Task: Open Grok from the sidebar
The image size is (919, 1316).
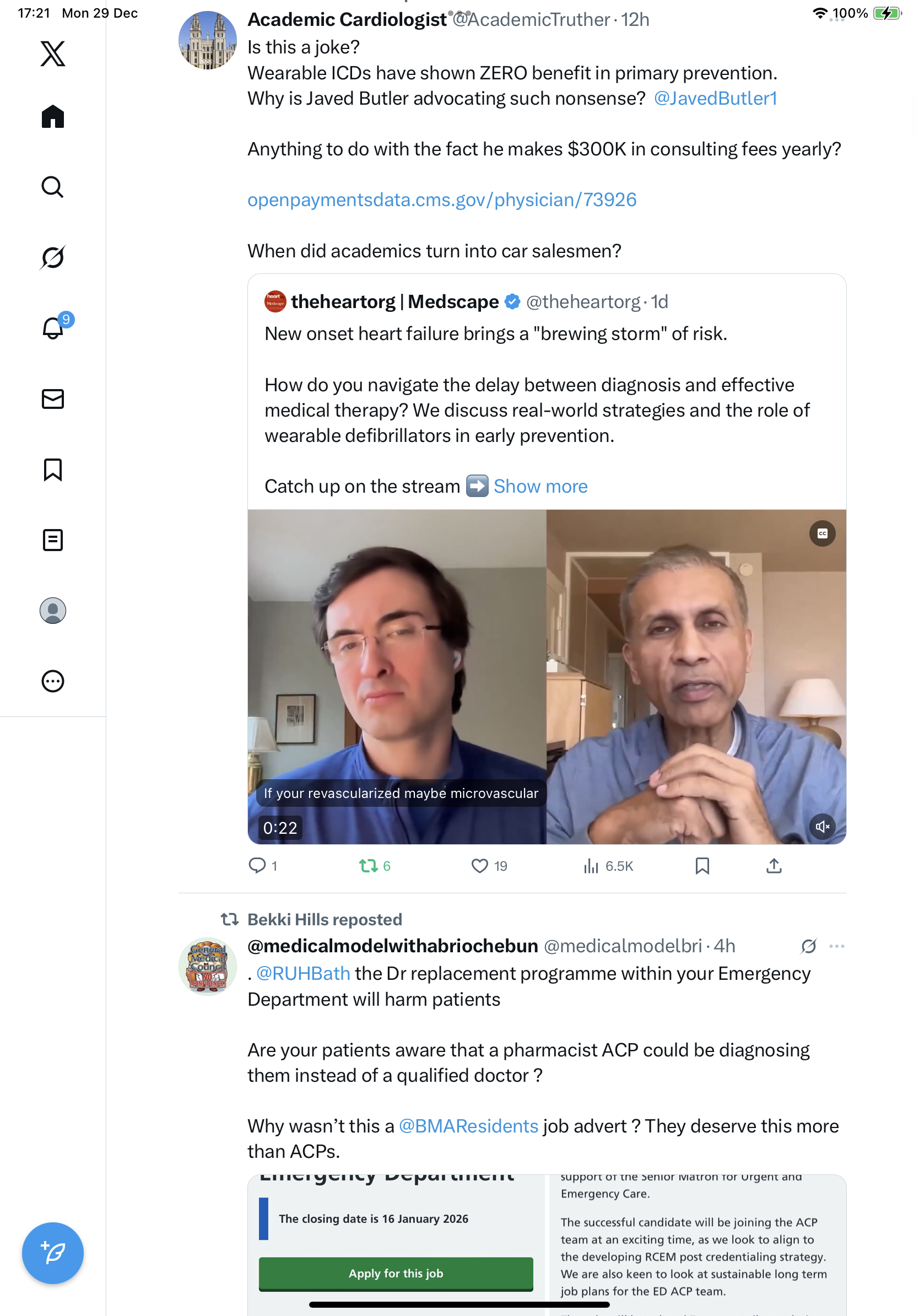Action: pyautogui.click(x=53, y=257)
